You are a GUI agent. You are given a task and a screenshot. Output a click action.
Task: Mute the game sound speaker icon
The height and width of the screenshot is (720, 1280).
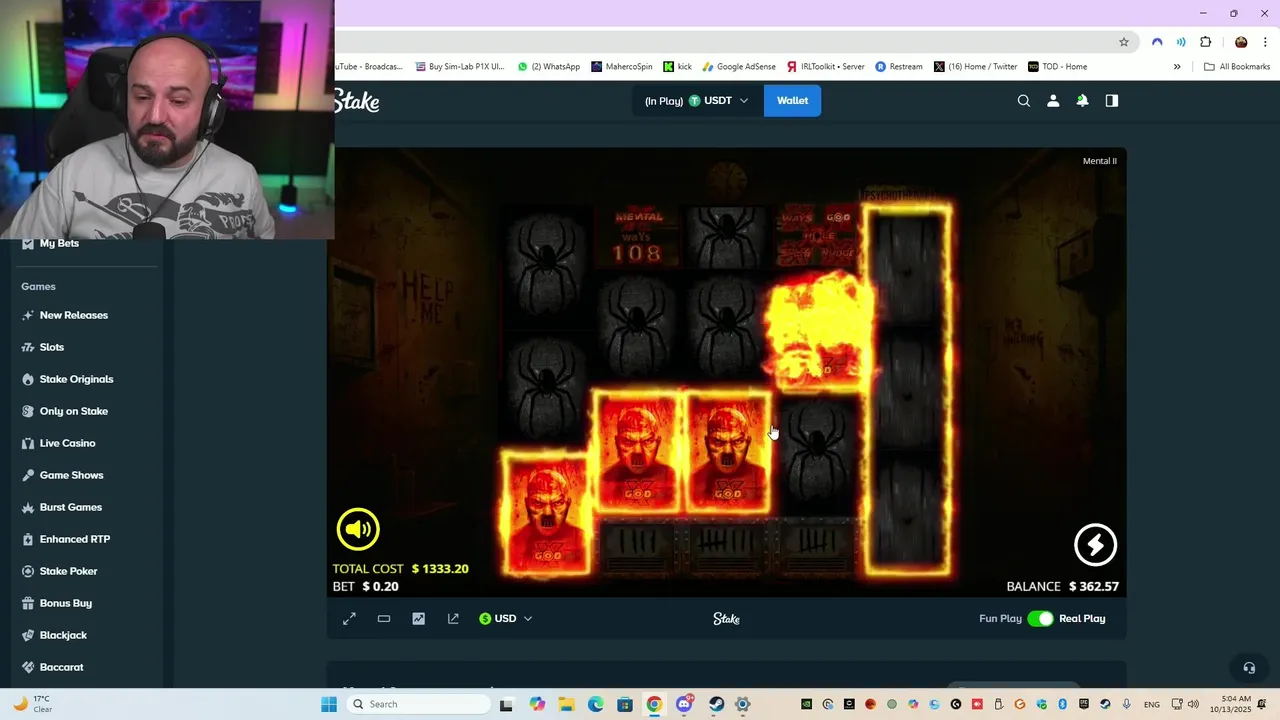point(358,529)
